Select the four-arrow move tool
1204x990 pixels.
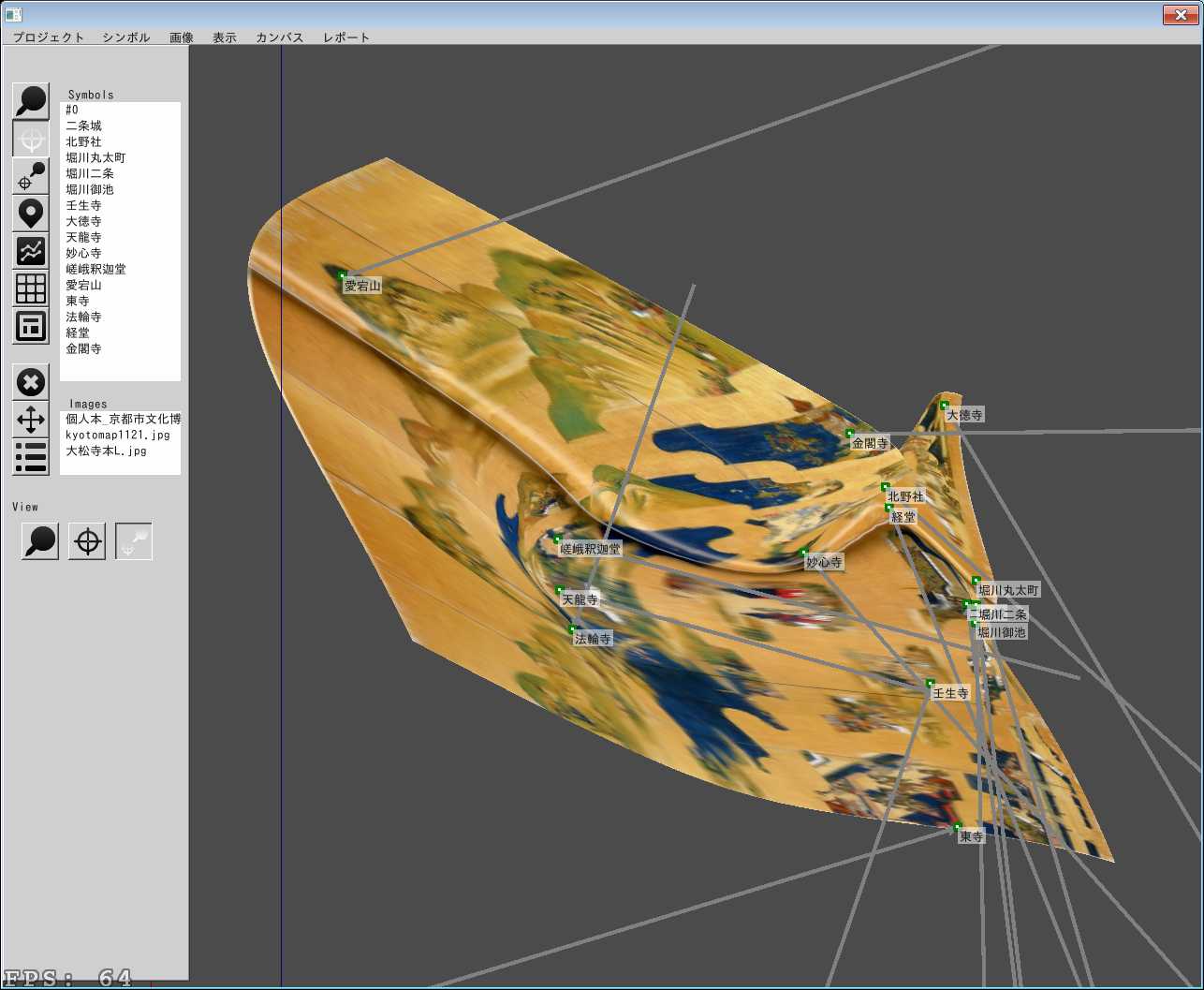tap(31, 420)
